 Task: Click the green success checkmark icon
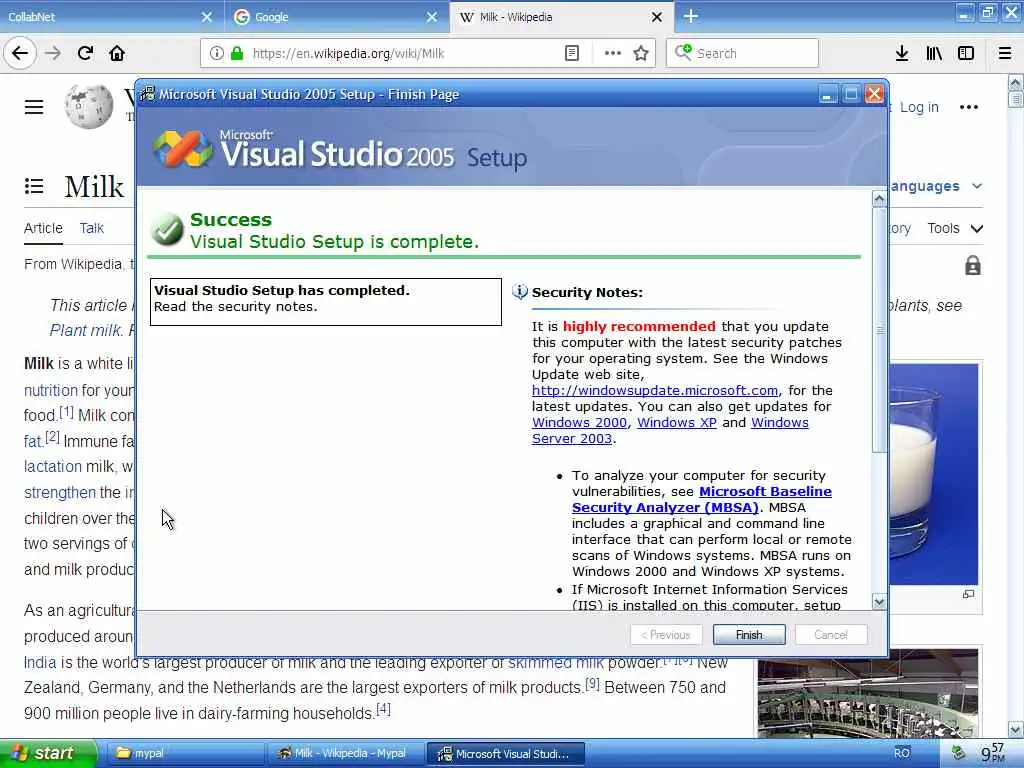tap(167, 229)
